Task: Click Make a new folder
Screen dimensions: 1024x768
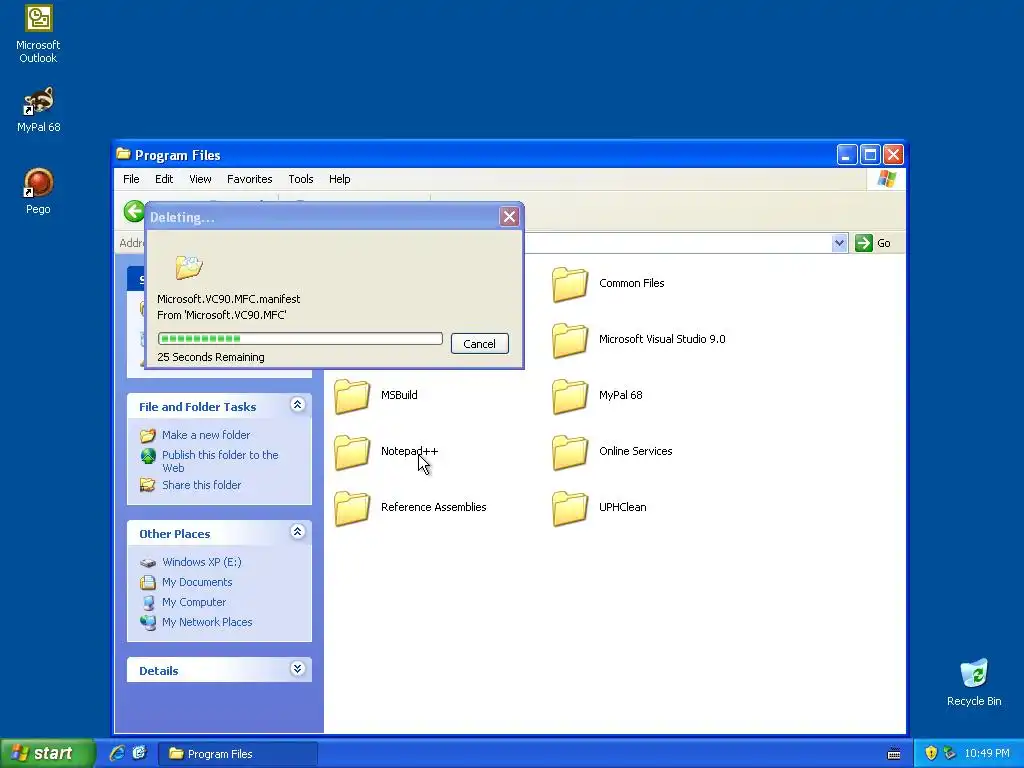Action: point(206,435)
